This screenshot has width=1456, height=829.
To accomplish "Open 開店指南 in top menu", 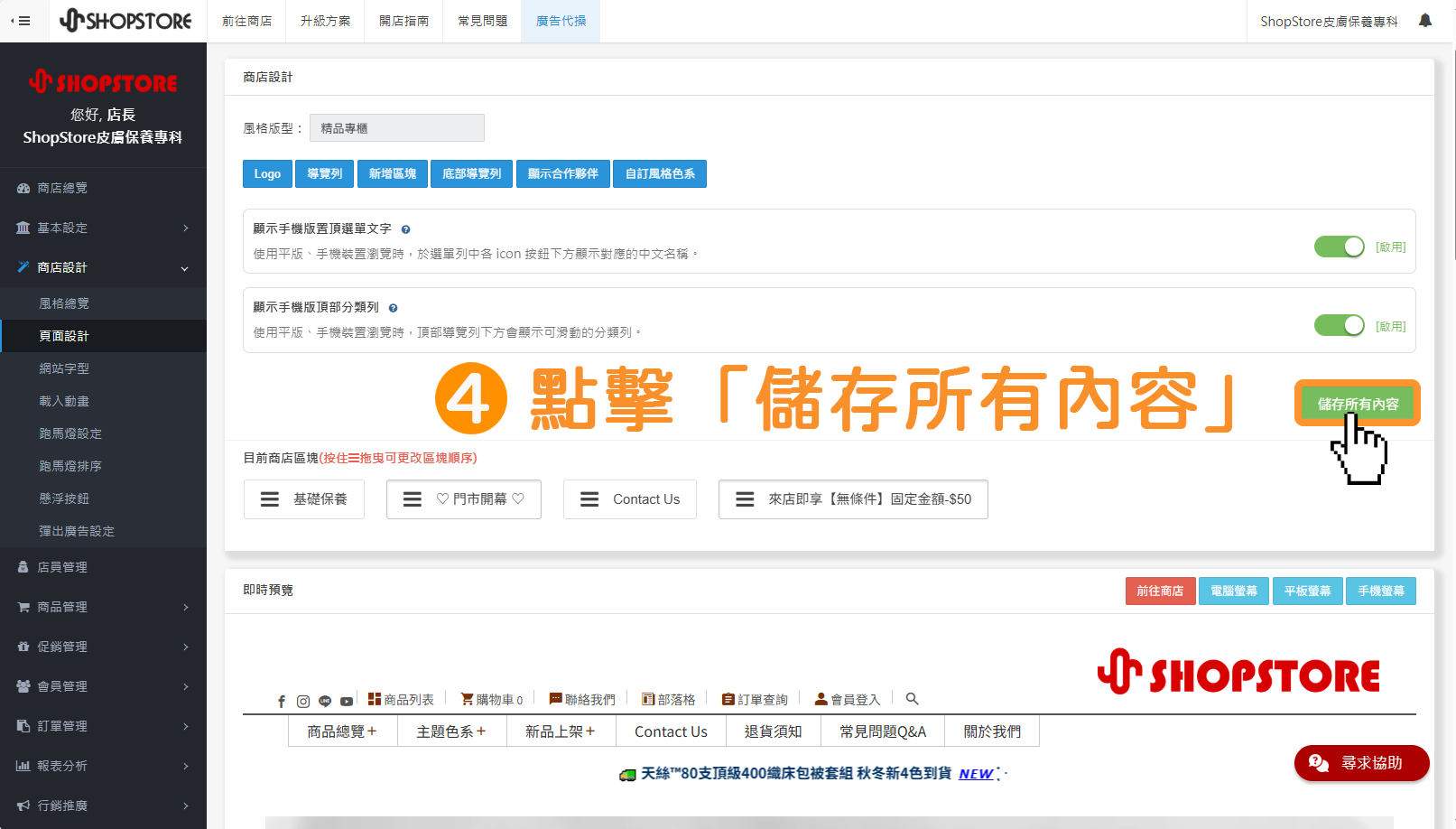I will [403, 21].
